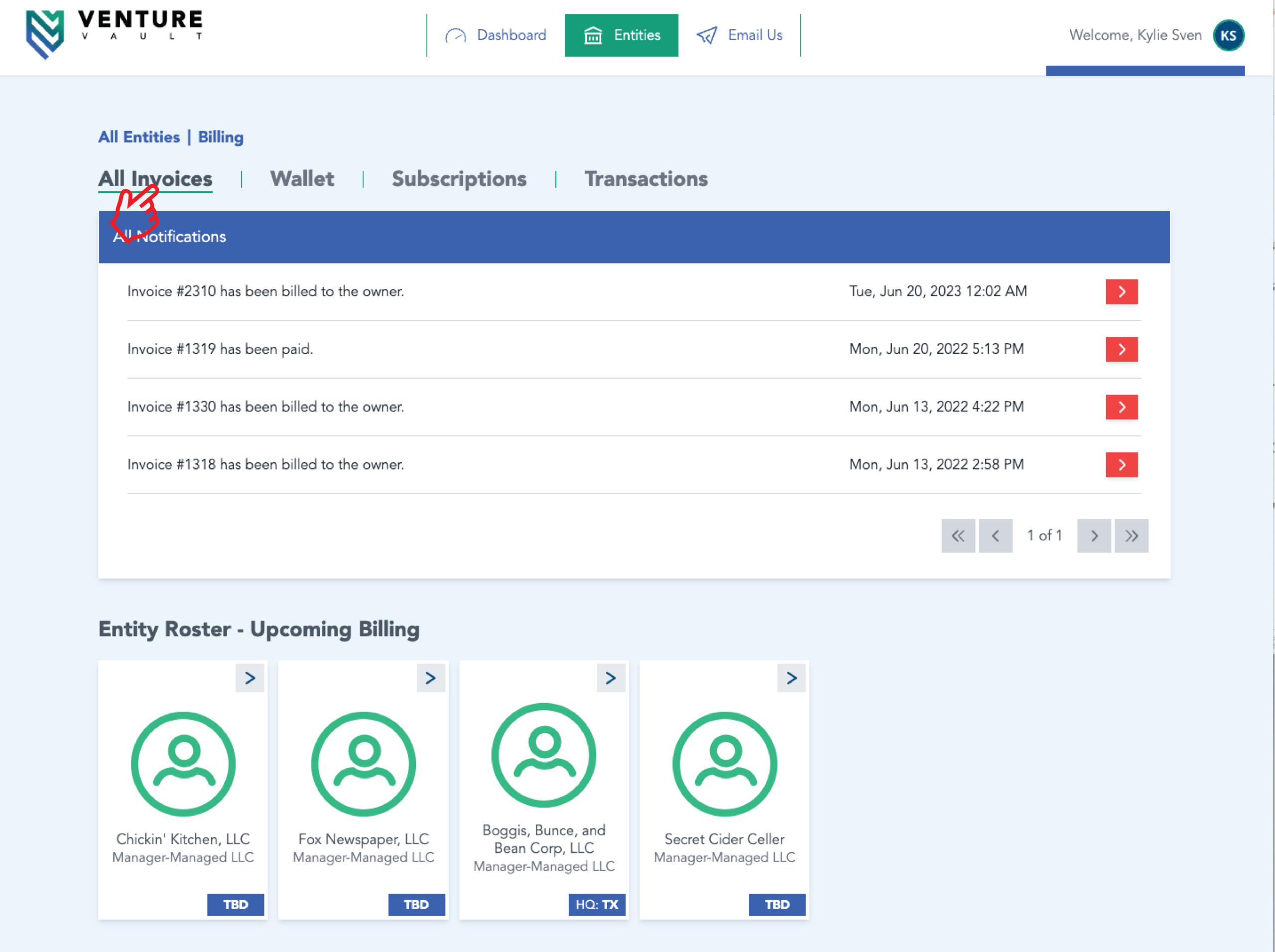
Task: Select the Entities navigation button
Action: coord(621,35)
